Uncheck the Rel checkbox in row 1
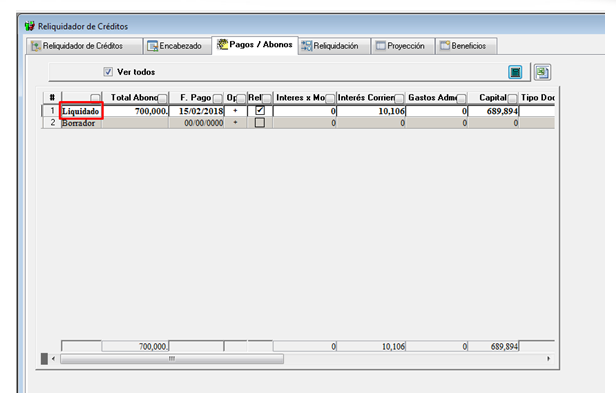Viewport: 616px width, 402px height. click(x=259, y=111)
